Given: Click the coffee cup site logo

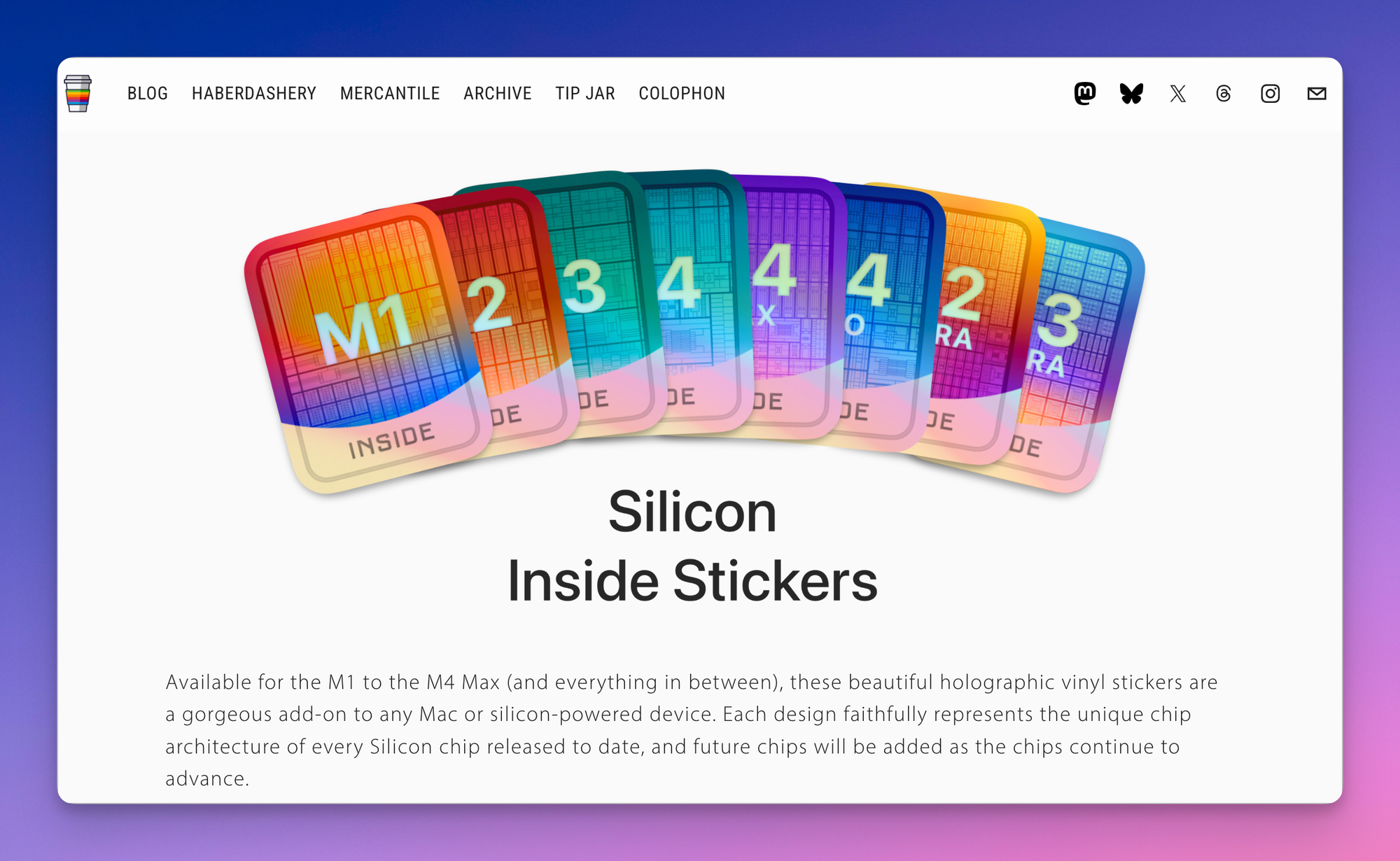Looking at the screenshot, I should tap(78, 93).
